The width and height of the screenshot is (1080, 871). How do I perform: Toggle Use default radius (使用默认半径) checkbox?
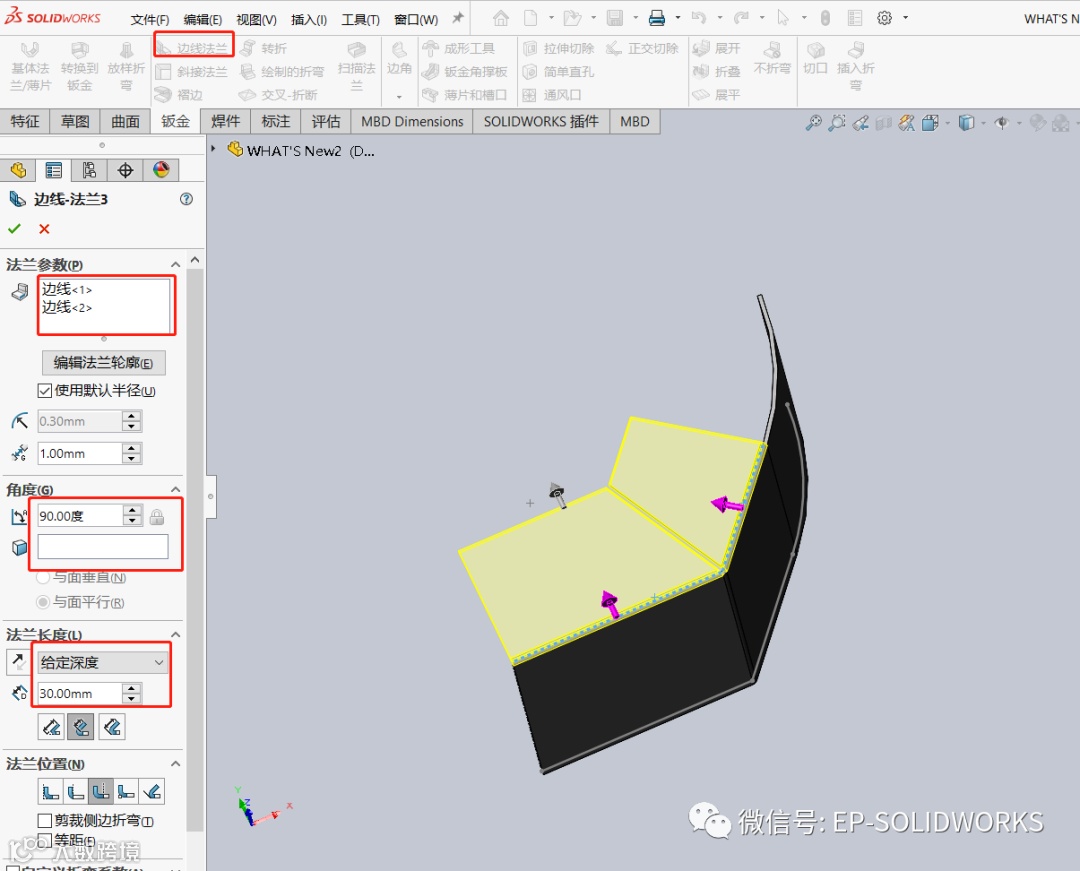pyautogui.click(x=45, y=391)
